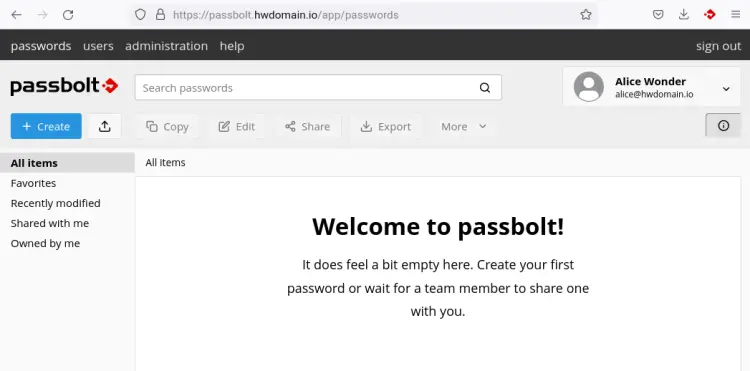Reload the page with the refresh icon
This screenshot has width=750, height=371.
(68, 15)
